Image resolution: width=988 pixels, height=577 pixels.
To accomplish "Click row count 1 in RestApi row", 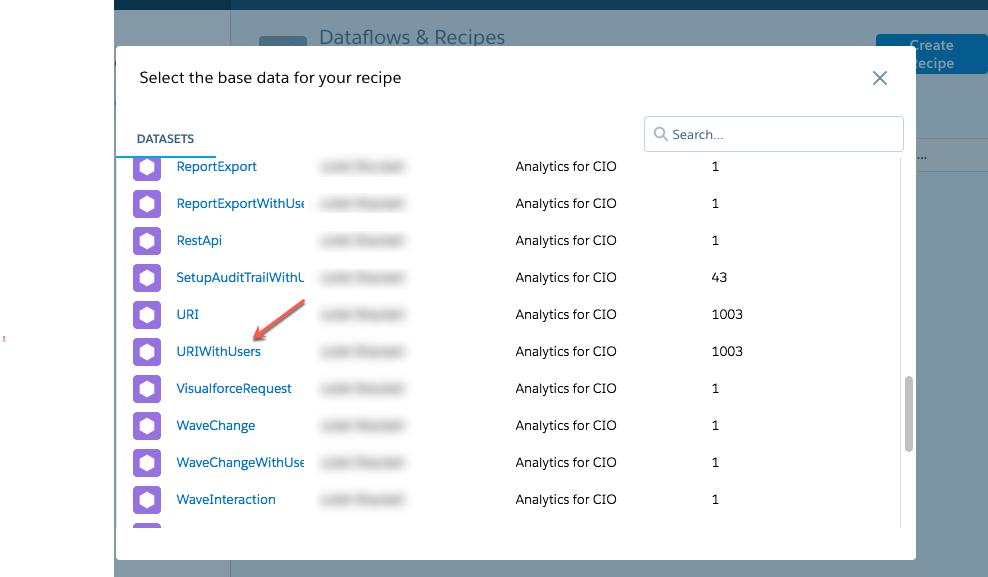I will (715, 241).
